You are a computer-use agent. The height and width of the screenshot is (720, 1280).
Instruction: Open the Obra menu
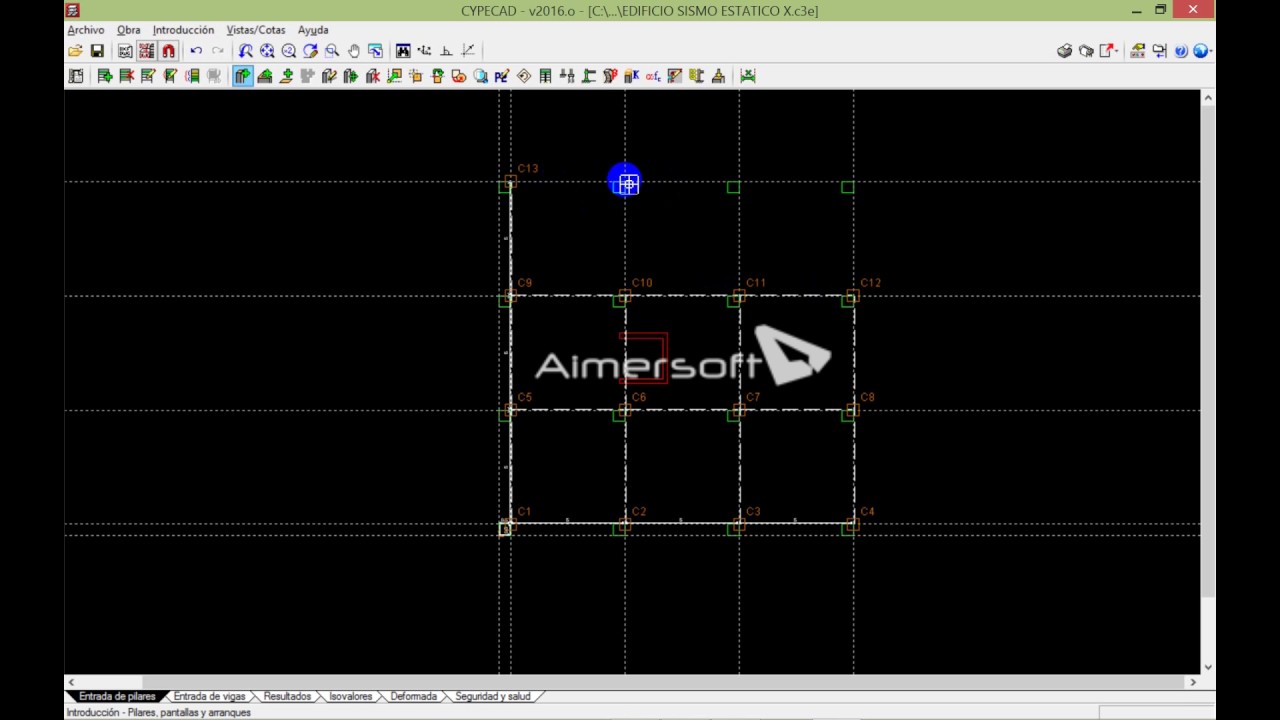tap(129, 30)
